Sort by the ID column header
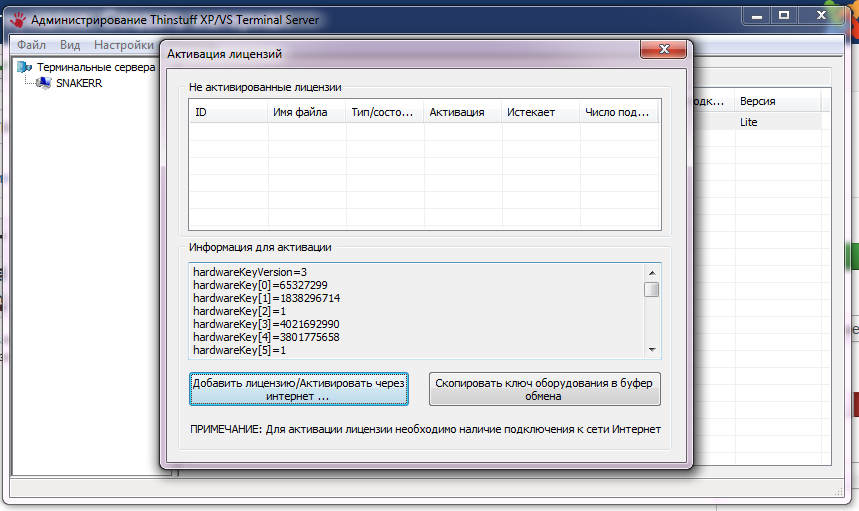Viewport: 859px width, 511px height. click(x=228, y=112)
